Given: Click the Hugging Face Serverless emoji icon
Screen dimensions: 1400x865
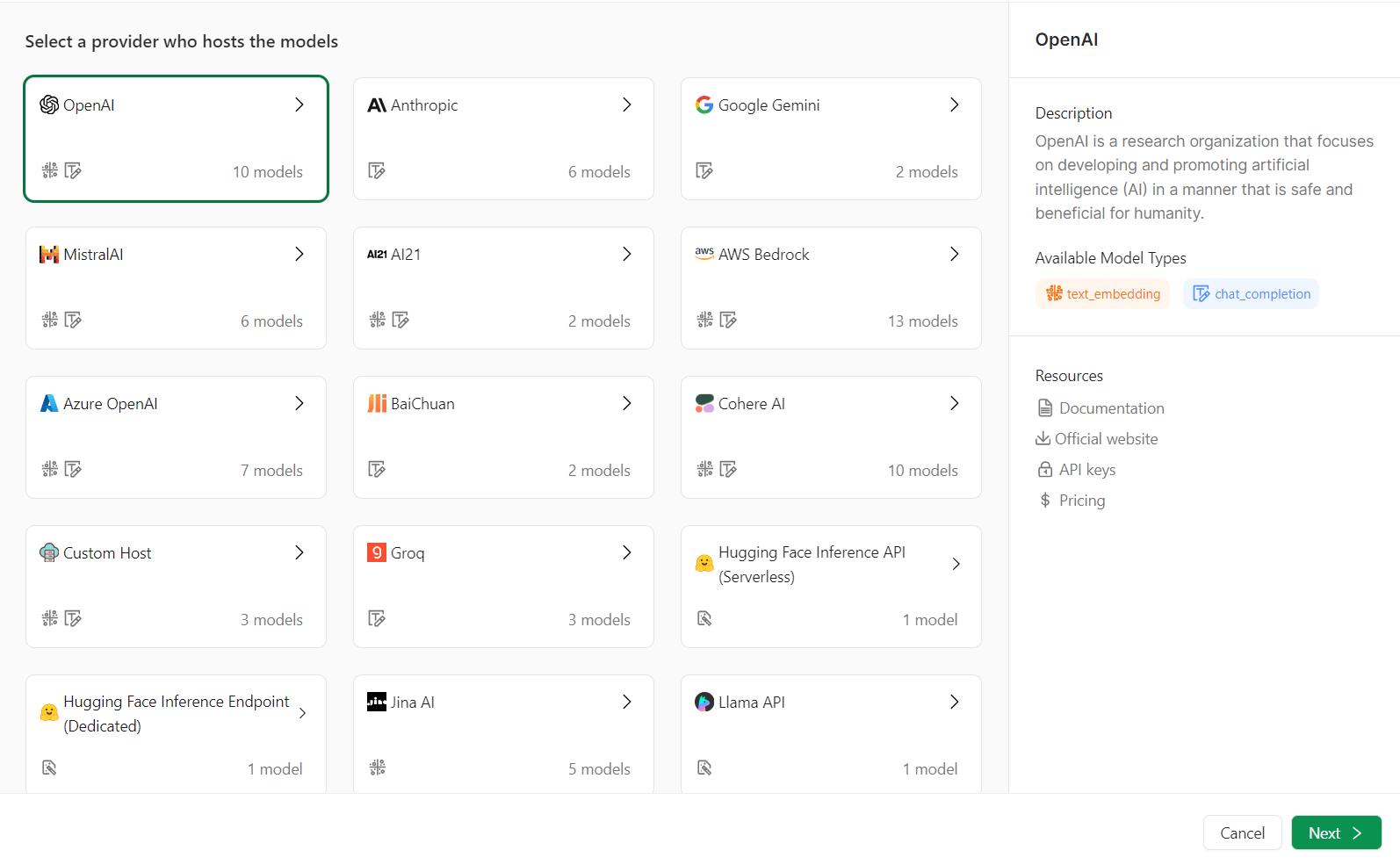Looking at the screenshot, I should click(704, 564).
